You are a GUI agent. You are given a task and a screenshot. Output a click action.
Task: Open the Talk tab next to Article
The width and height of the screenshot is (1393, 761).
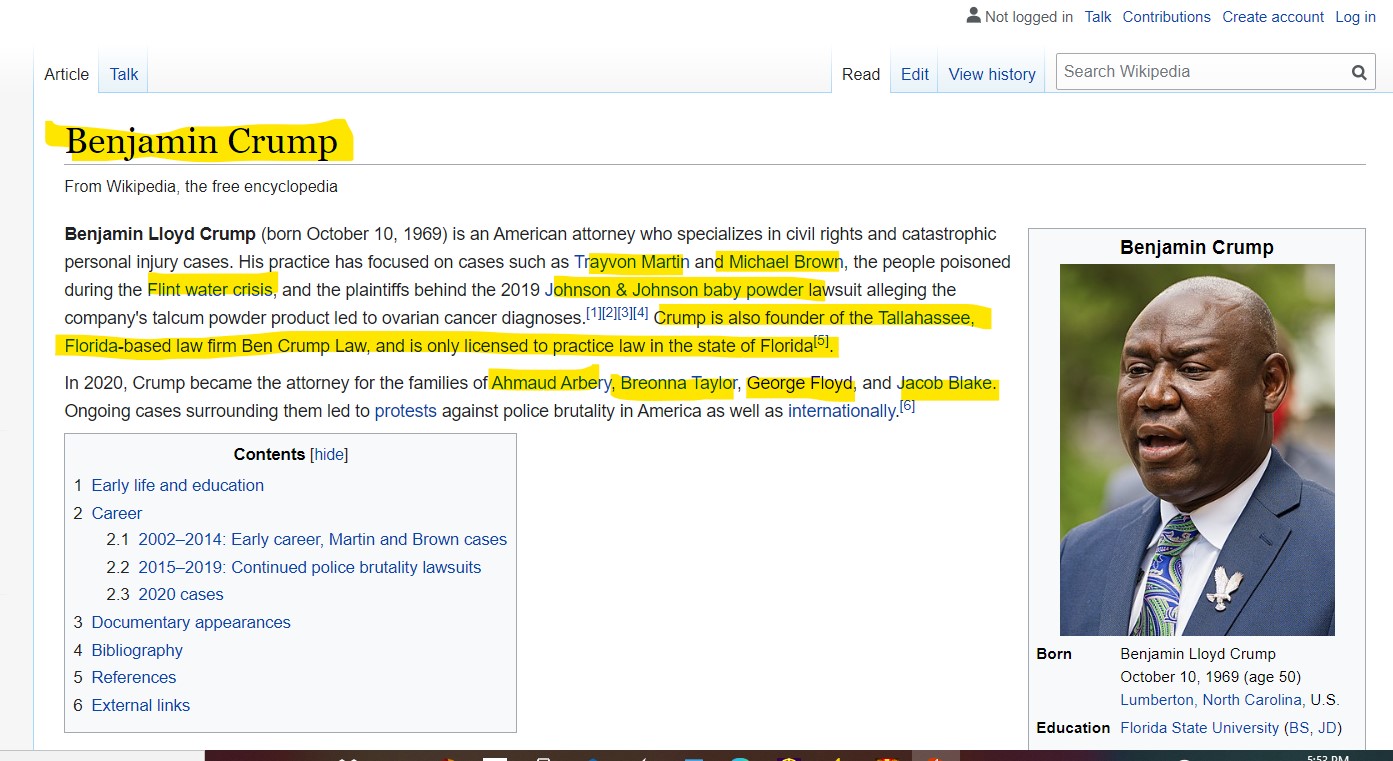[x=124, y=74]
